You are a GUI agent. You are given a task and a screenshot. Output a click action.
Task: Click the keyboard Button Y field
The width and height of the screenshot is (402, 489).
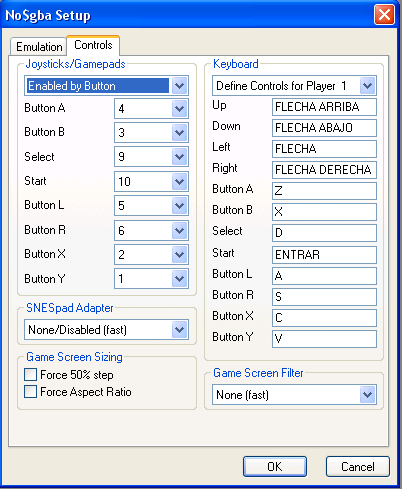324,339
